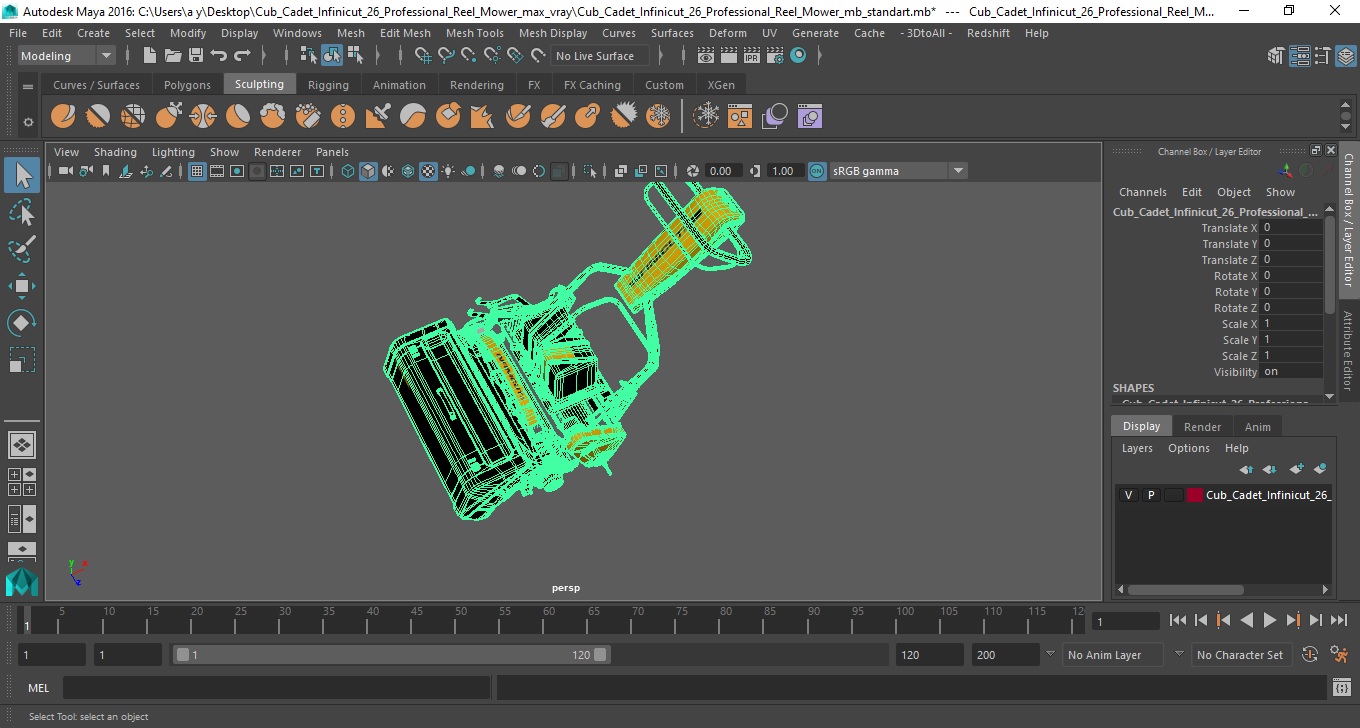This screenshot has height=728, width=1360.
Task: Select the Grab sculpting tool
Action: 168,117
